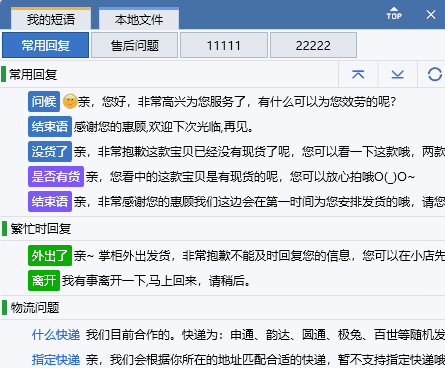
Task: Click the 什么快递 phrase link
Action: [56, 334]
